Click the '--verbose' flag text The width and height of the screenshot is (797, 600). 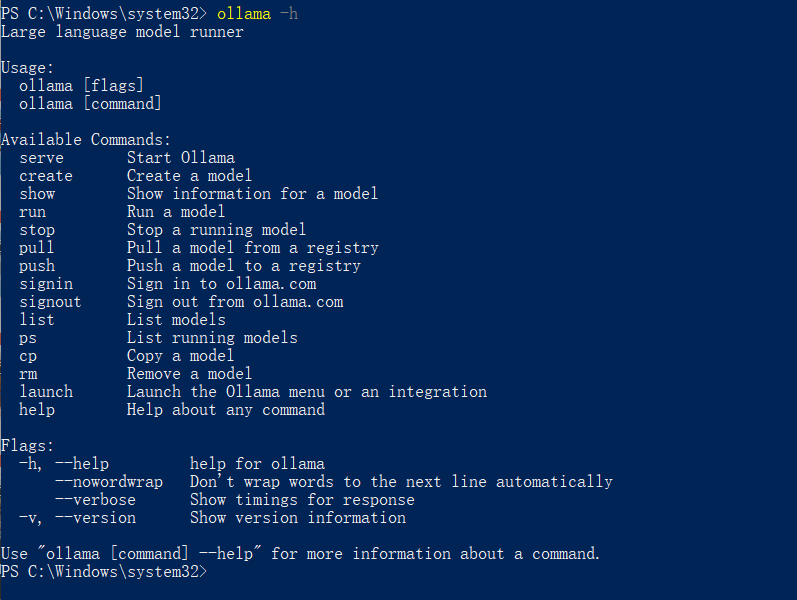coord(95,500)
